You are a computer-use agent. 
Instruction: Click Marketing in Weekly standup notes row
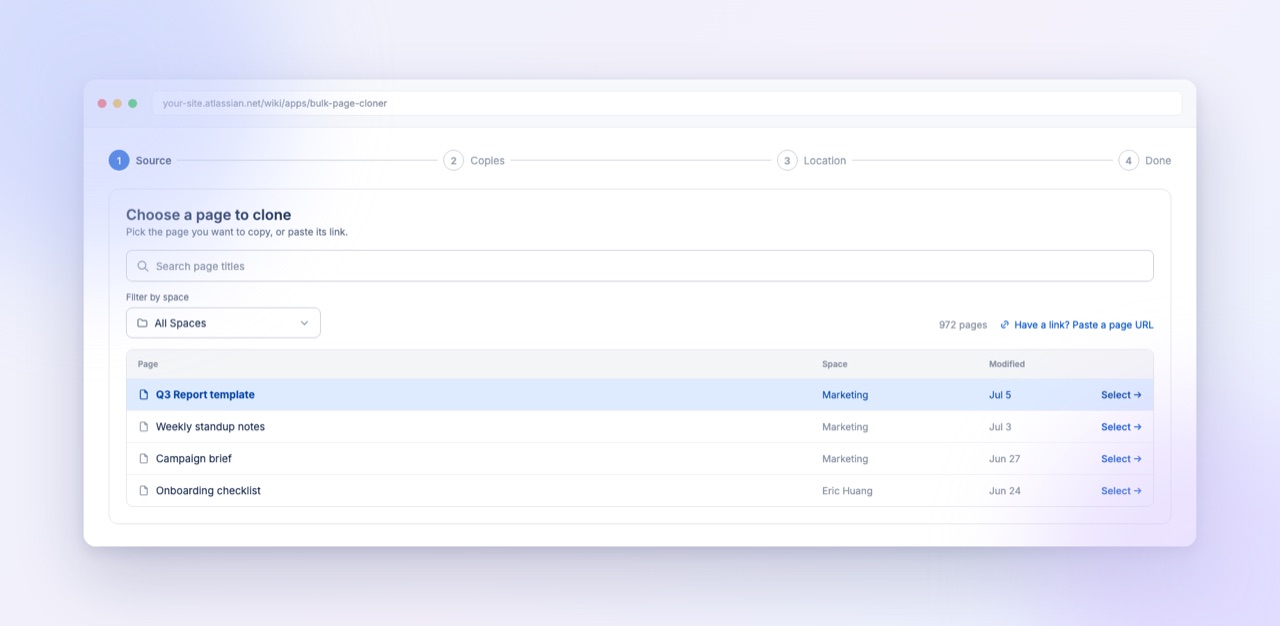click(x=845, y=427)
